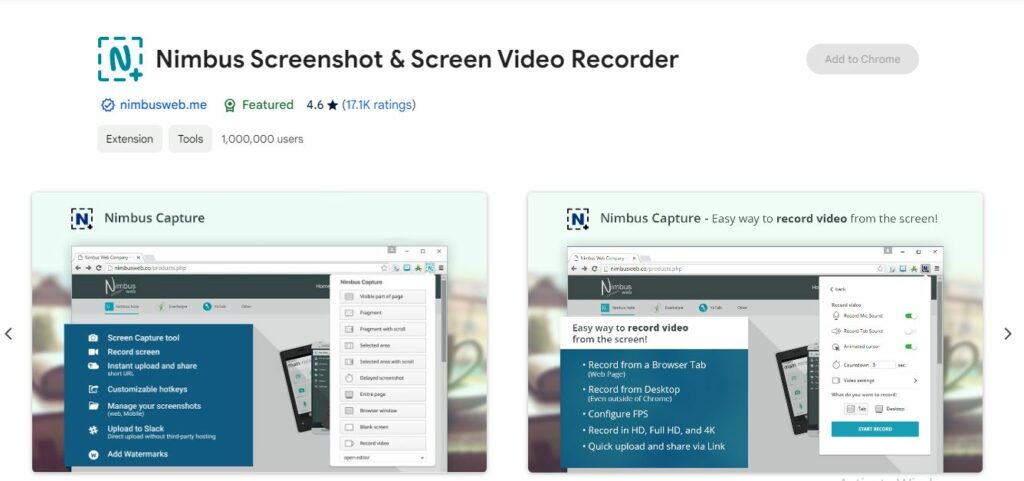1024x481 pixels.
Task: Open the 17.1K ratings link
Action: point(379,105)
